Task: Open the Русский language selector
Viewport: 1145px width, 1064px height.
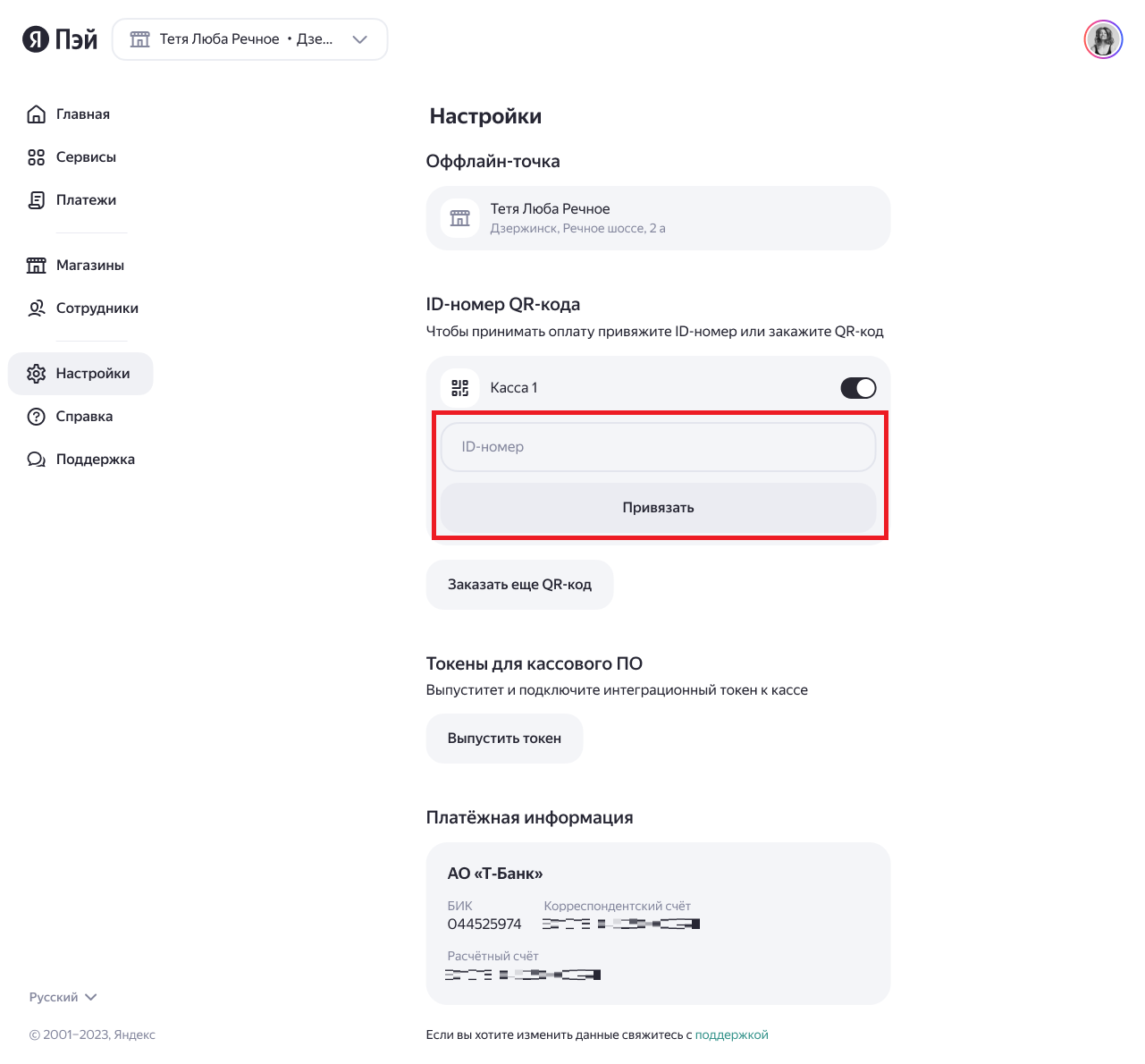Action: coord(63,997)
